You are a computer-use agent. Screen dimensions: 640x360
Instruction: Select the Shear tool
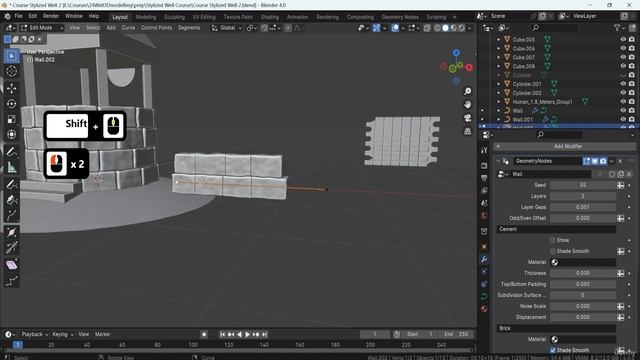(x=11, y=265)
